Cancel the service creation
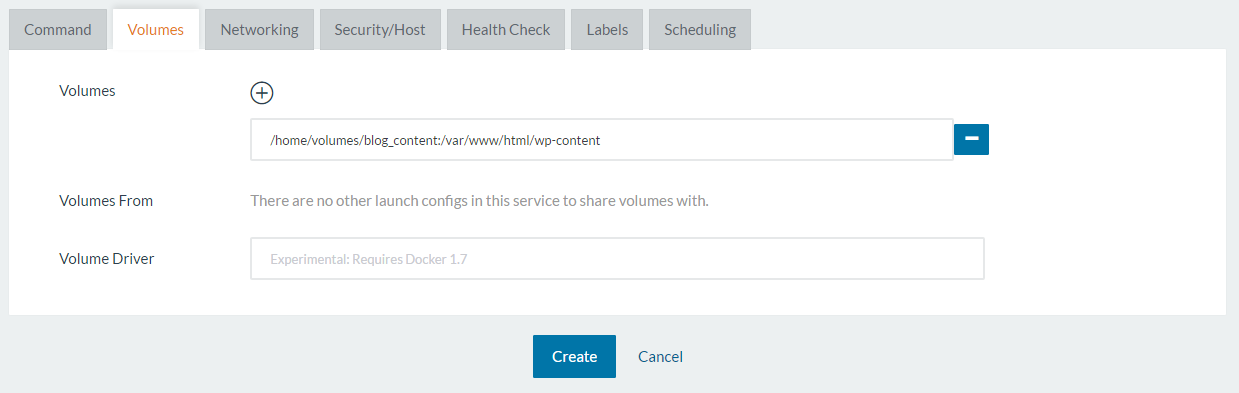The height and width of the screenshot is (393, 1239). [660, 356]
